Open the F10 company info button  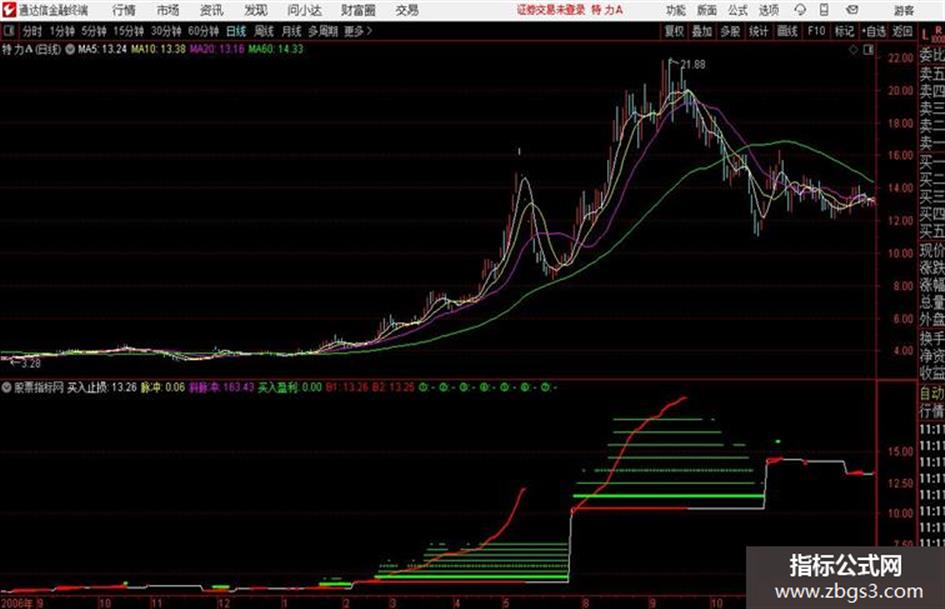tap(816, 31)
